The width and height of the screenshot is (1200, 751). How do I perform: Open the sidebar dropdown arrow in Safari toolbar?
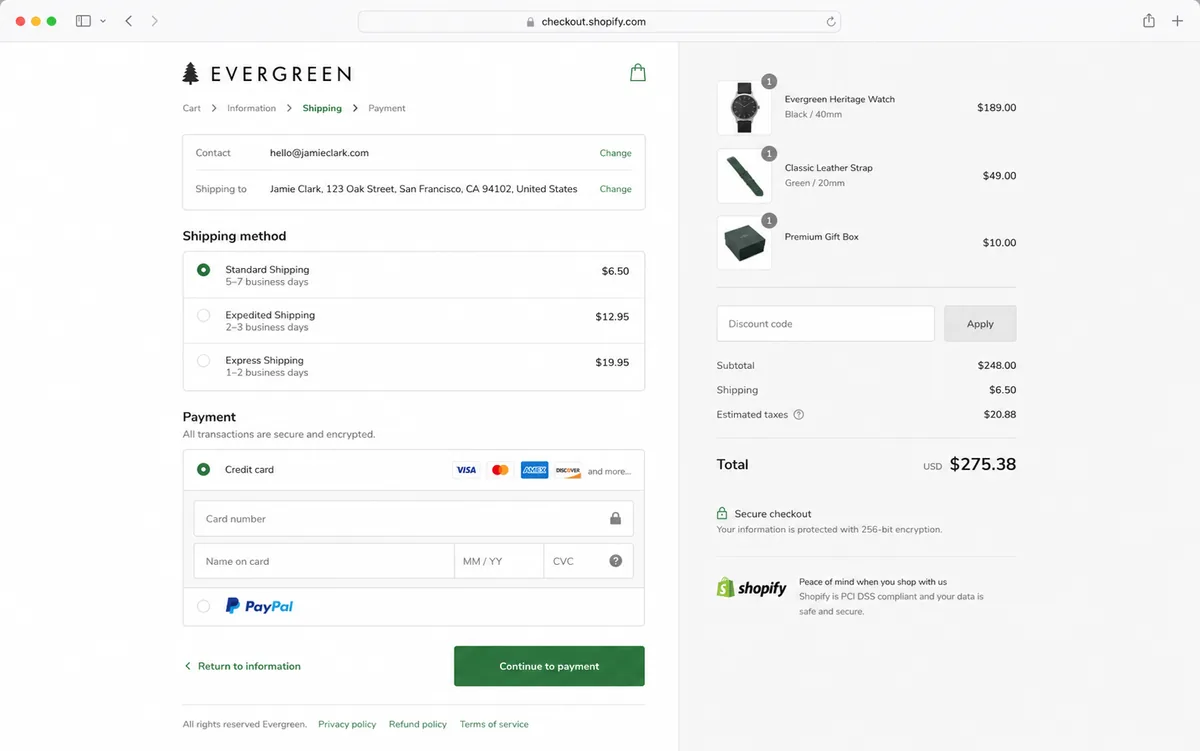click(103, 21)
